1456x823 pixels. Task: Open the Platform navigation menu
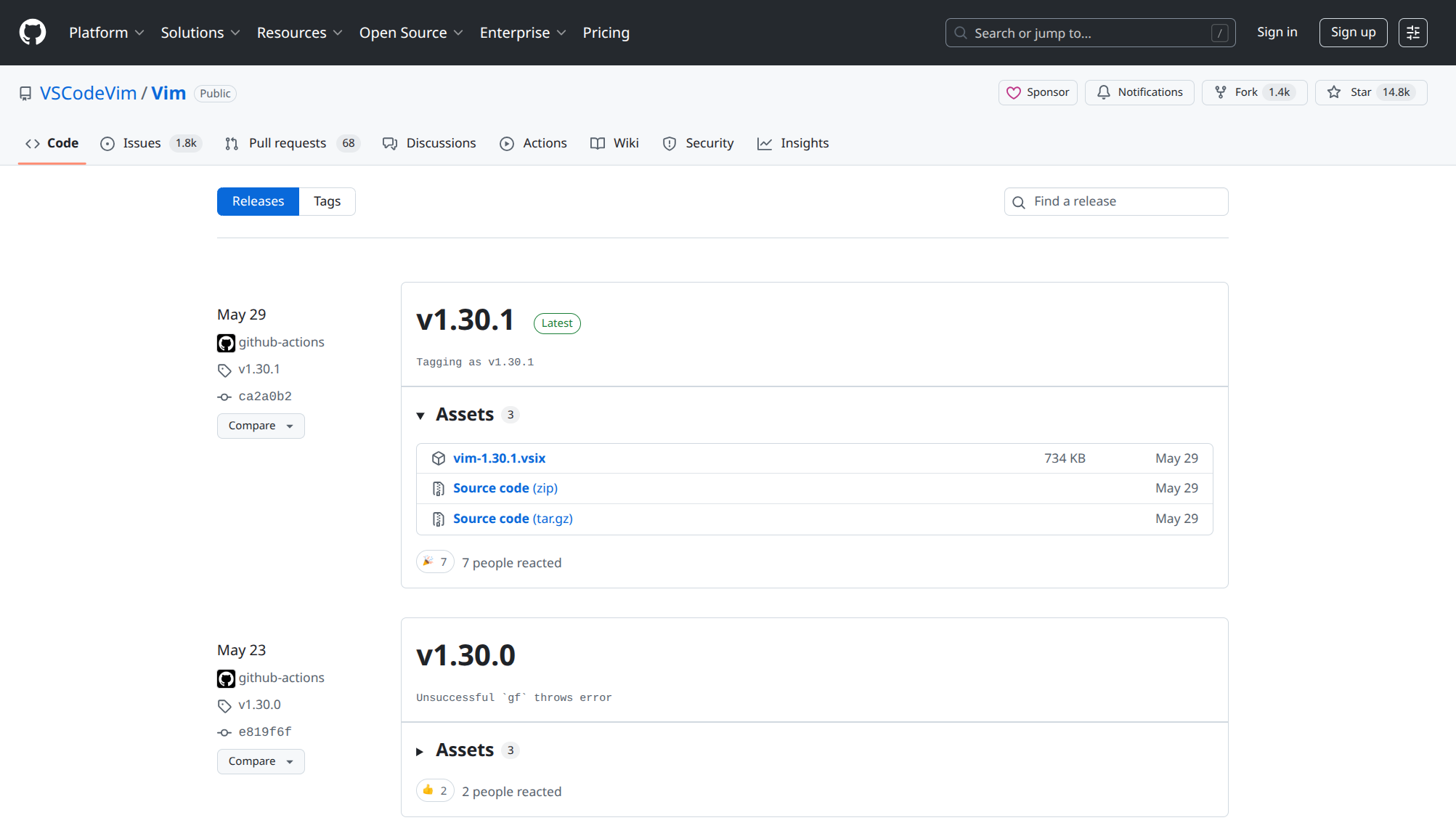(106, 33)
